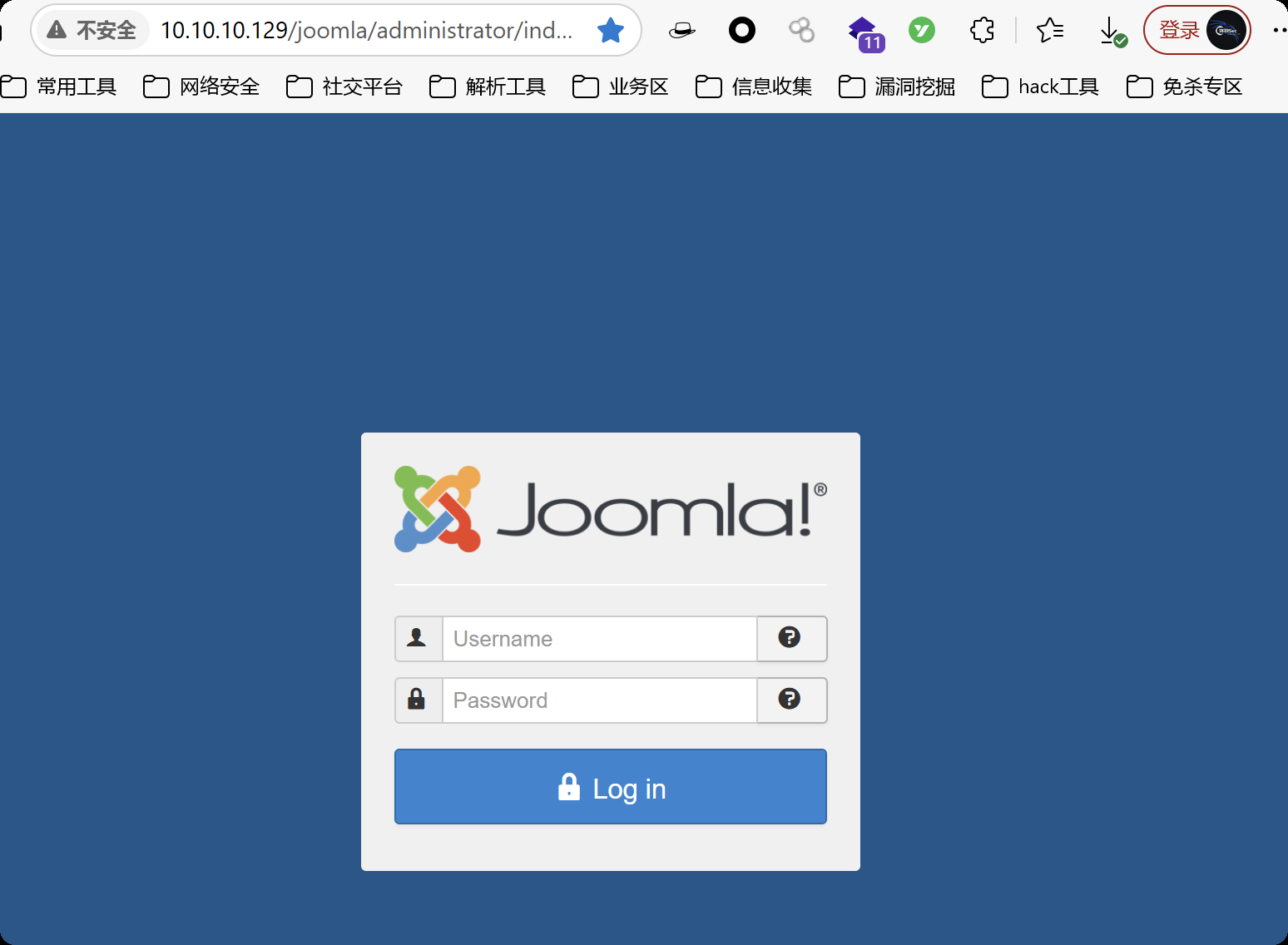Expand the 漏洞挖掘 bookmarks folder
Viewport: 1288px width, 945px height.
(897, 87)
